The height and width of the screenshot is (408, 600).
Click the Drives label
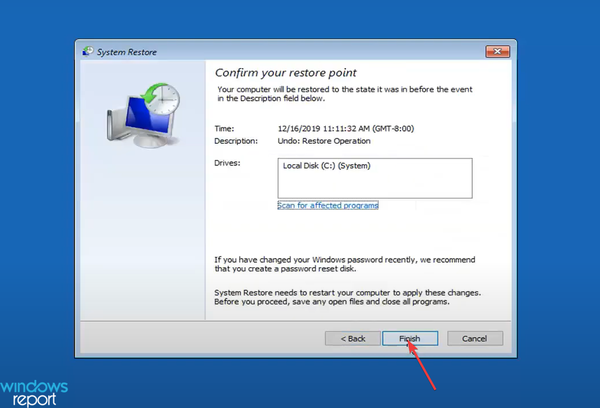coord(228,162)
